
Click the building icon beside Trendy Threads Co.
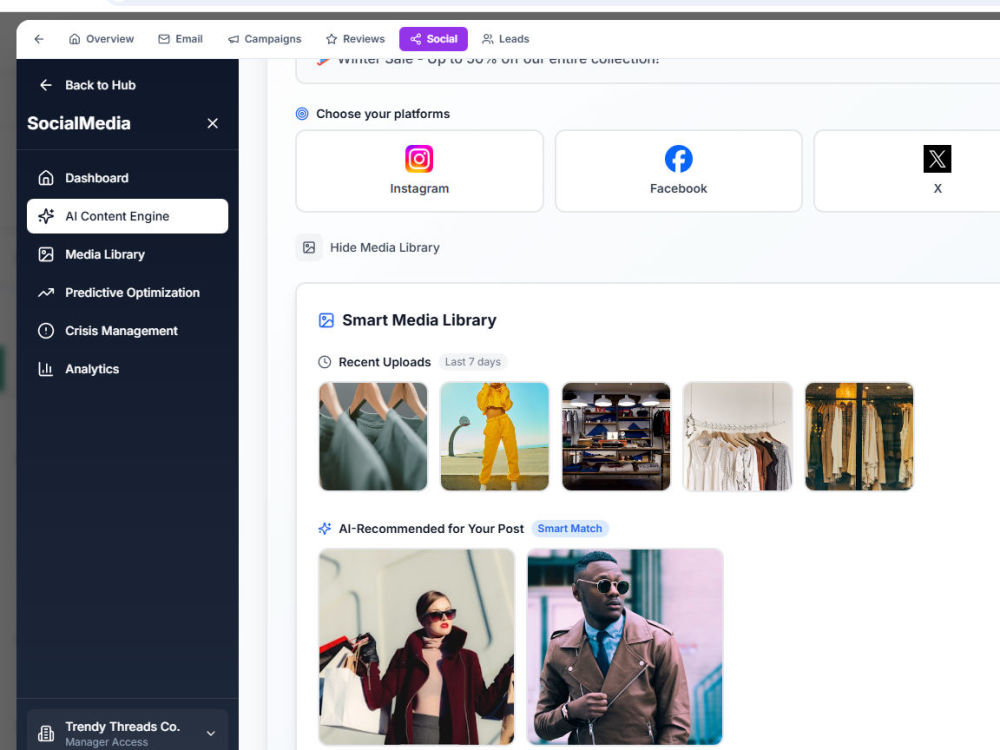(46, 733)
